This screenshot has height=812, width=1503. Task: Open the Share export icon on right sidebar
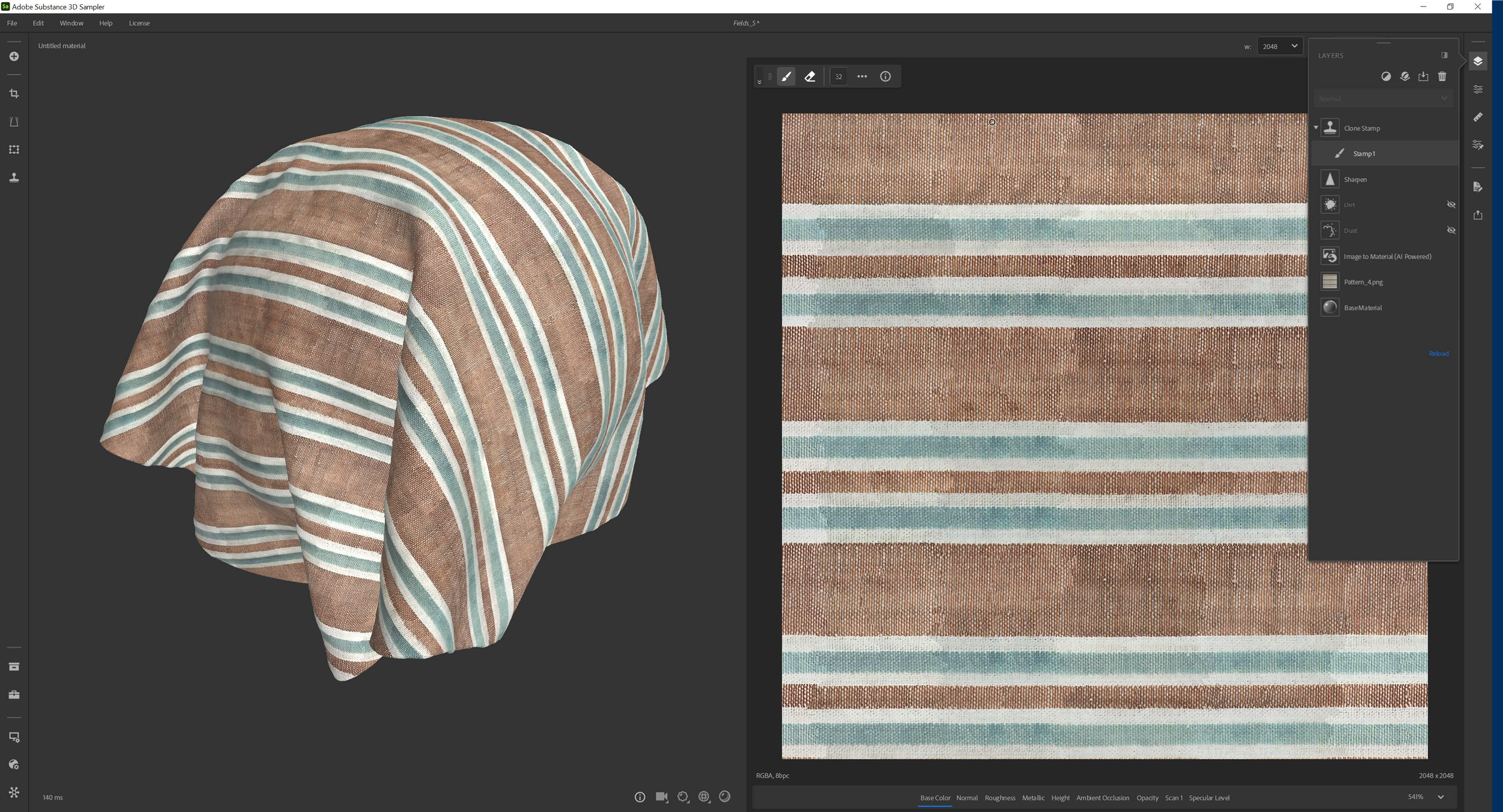[x=1478, y=215]
